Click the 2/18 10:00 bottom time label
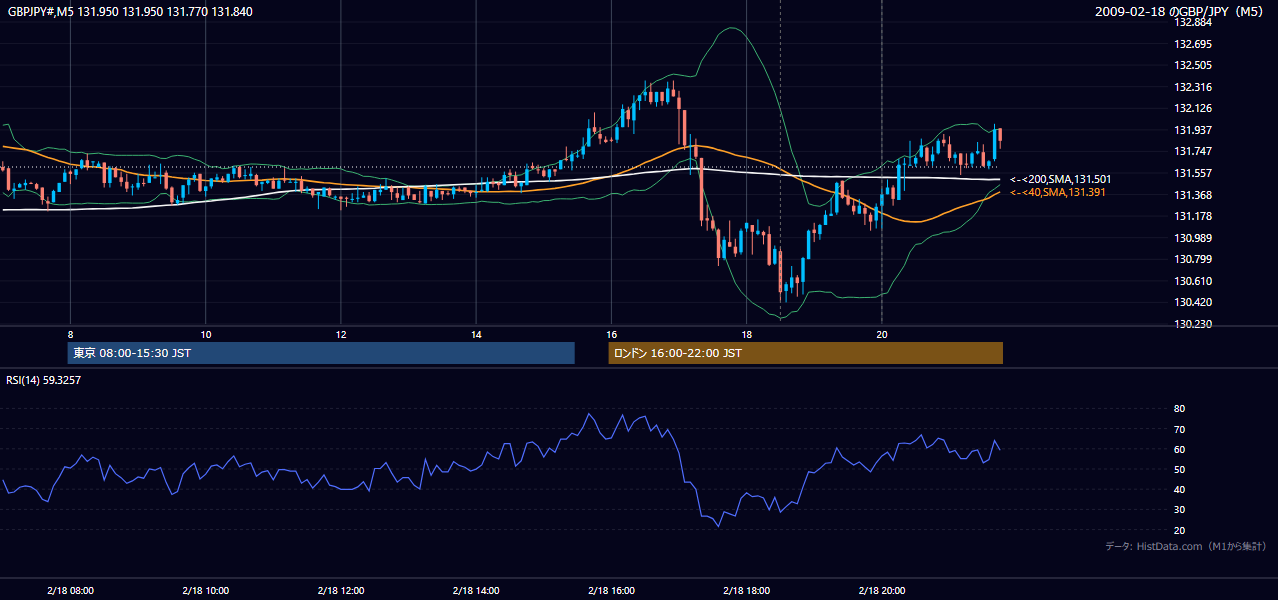The width and height of the screenshot is (1278, 600). pos(205,590)
